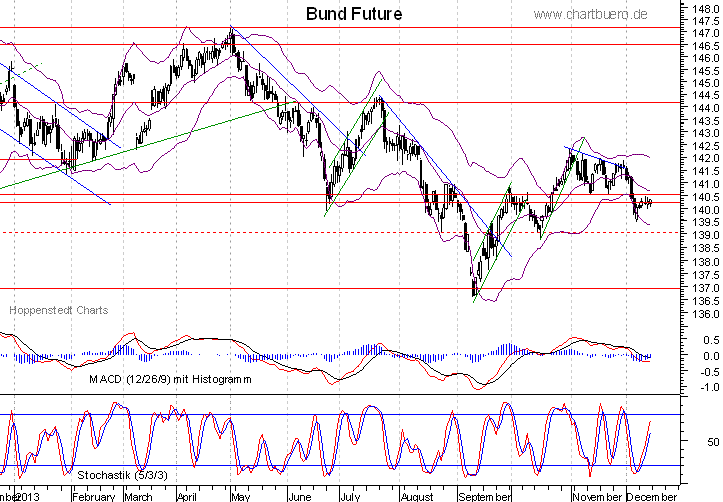
Task: Click the "November" month label
Action: [597, 497]
